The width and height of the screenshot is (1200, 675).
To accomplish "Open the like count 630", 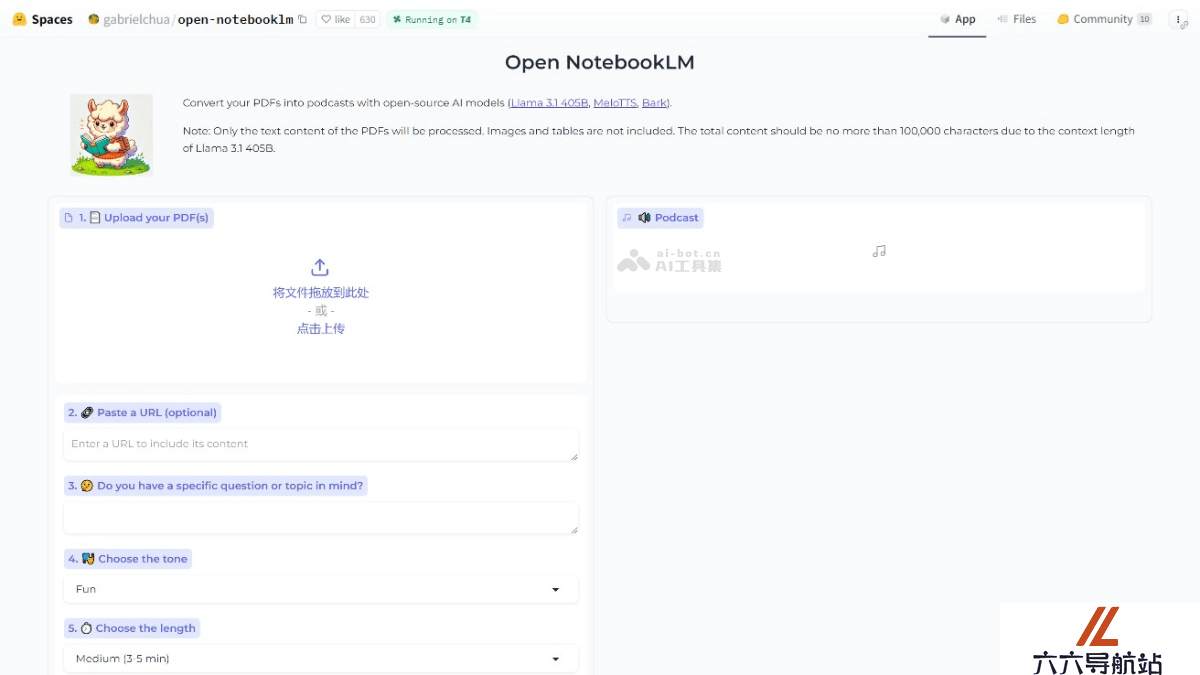I will tap(368, 19).
